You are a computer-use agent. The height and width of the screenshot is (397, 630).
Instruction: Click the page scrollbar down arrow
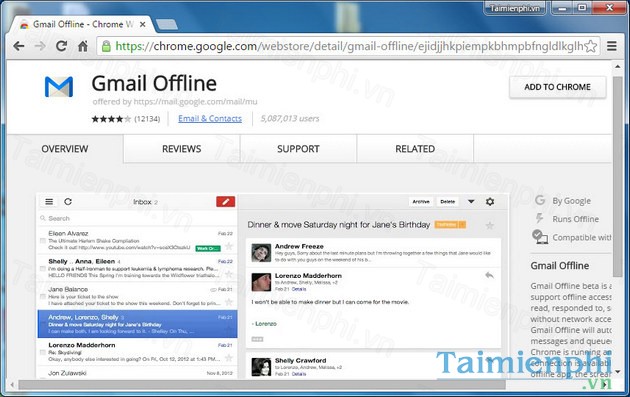[x=618, y=372]
